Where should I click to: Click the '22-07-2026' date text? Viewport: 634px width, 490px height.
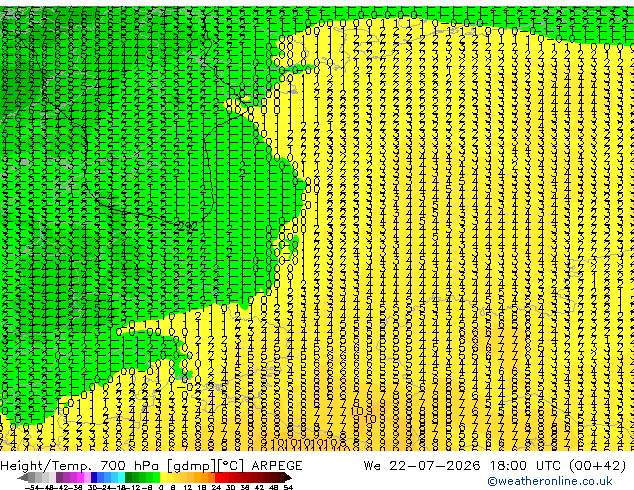coord(434,466)
